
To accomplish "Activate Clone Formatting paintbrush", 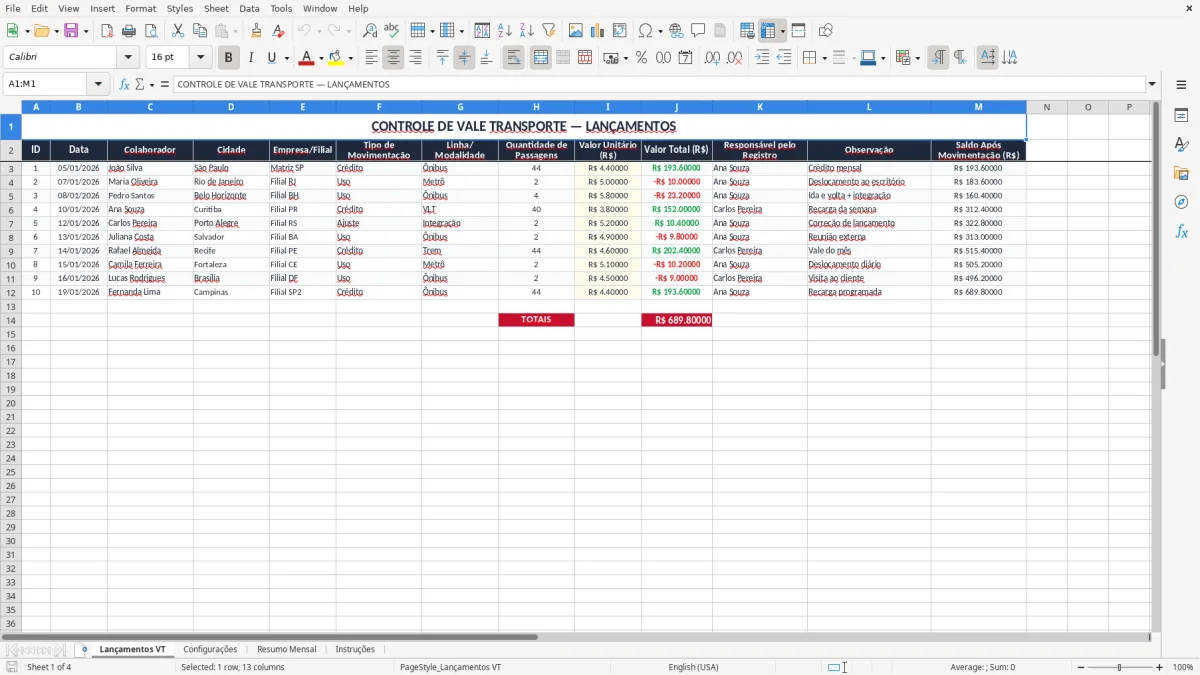I will click(257, 31).
